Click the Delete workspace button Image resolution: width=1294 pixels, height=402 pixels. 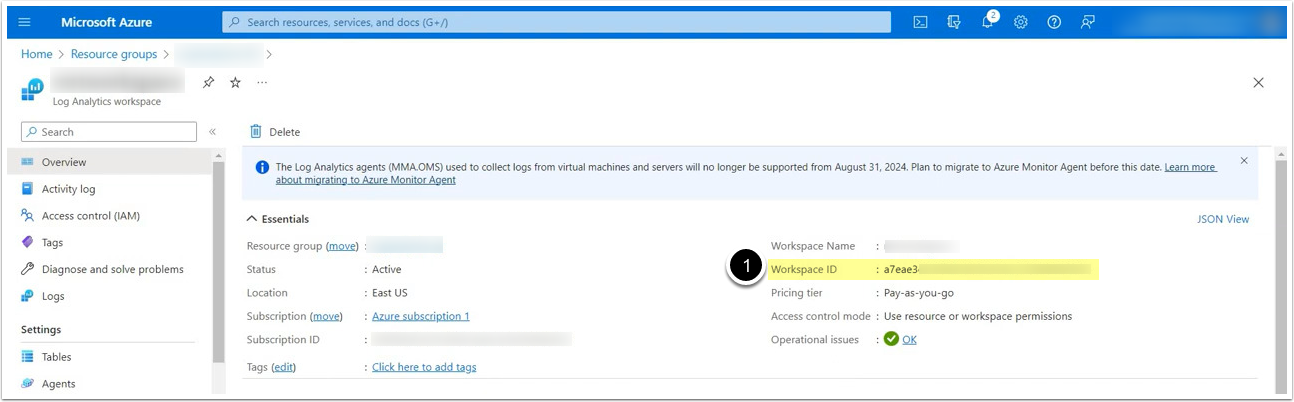pos(275,132)
